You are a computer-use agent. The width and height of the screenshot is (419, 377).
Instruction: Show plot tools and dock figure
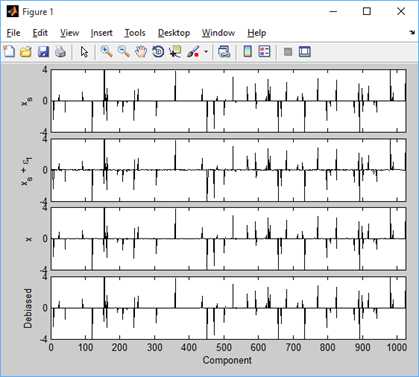point(305,52)
